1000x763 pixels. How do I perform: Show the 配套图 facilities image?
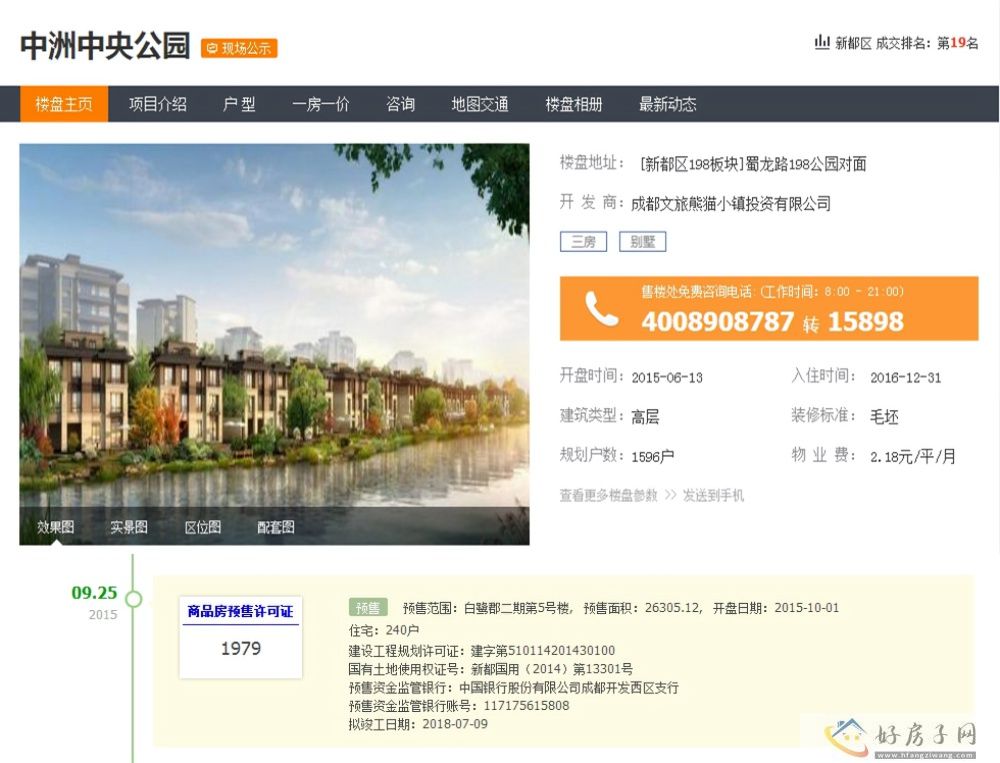[275, 527]
